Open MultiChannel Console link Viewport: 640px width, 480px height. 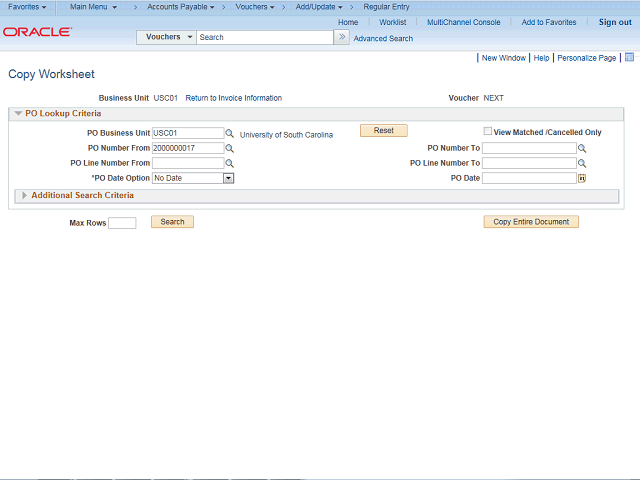464,22
